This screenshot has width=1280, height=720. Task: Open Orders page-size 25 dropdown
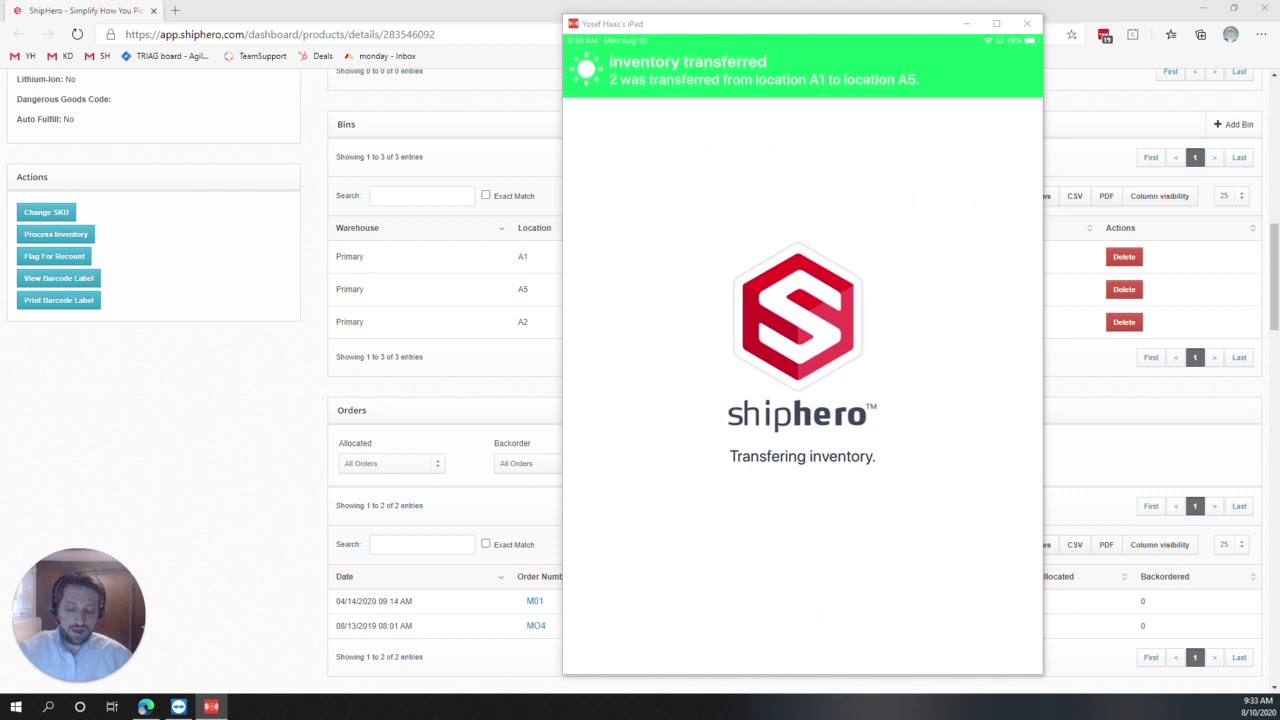pos(1232,545)
